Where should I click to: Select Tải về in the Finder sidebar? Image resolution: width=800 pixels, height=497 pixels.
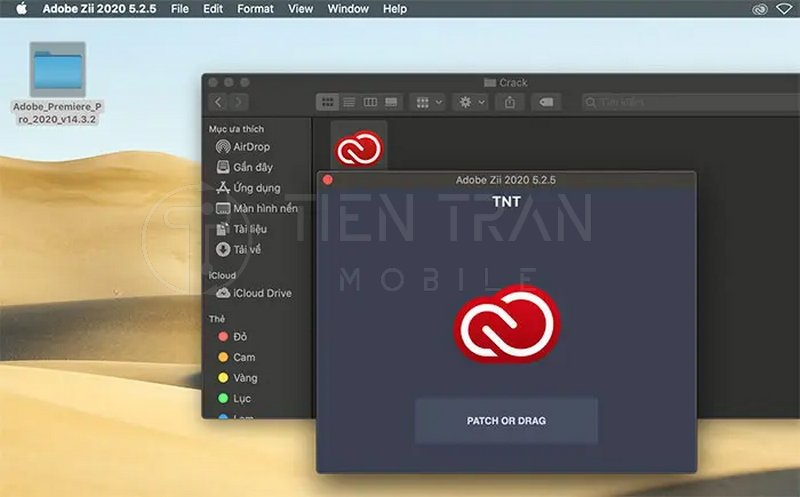(x=238, y=250)
